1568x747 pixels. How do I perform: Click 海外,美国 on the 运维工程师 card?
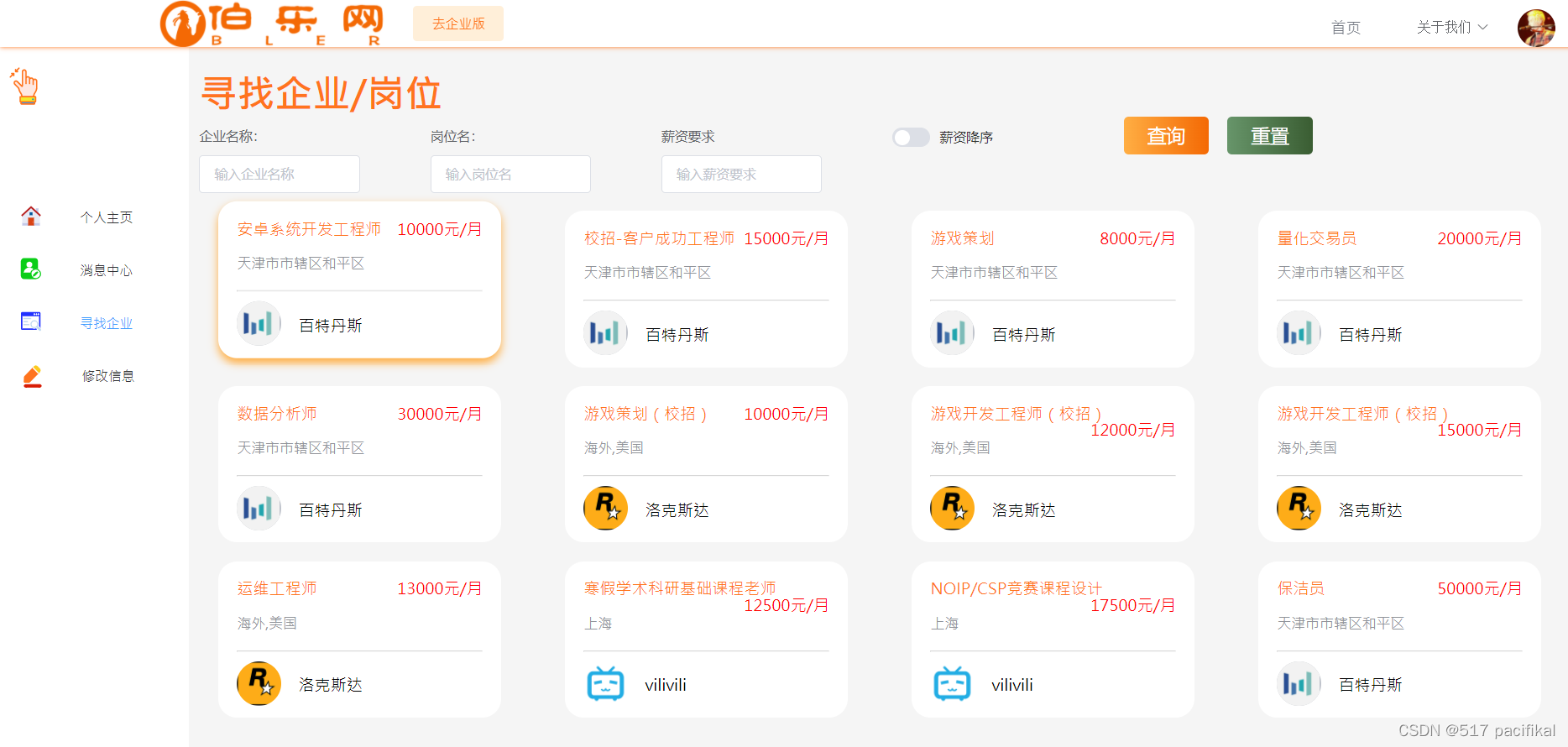pos(267,624)
